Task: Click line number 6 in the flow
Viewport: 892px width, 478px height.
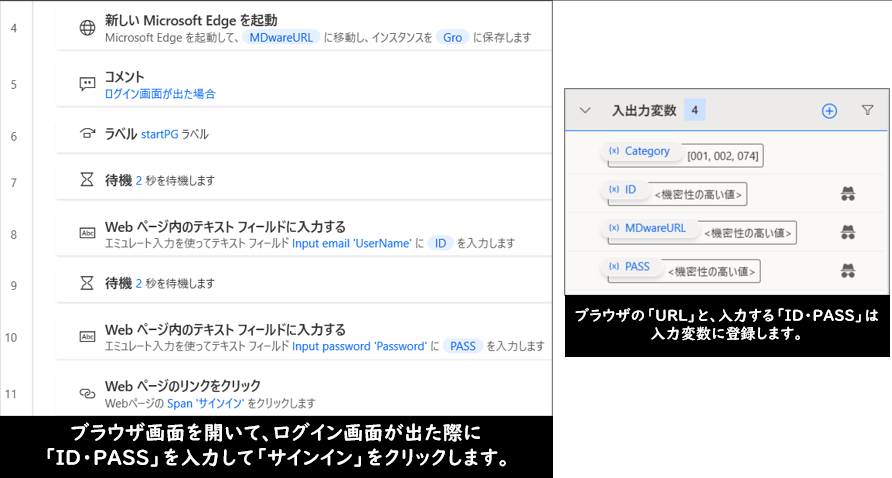Action: 14,136
